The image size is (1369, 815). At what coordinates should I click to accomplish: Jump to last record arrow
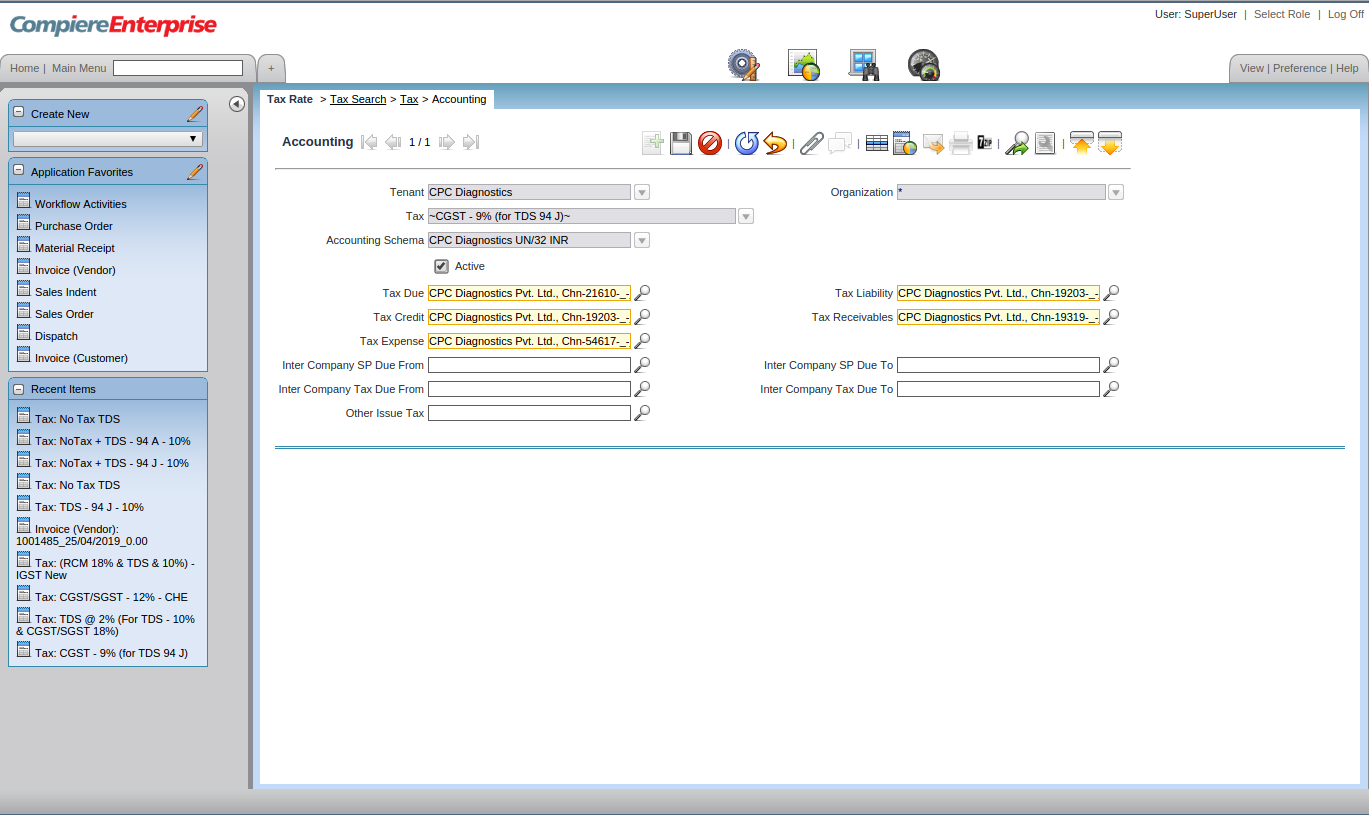click(471, 142)
